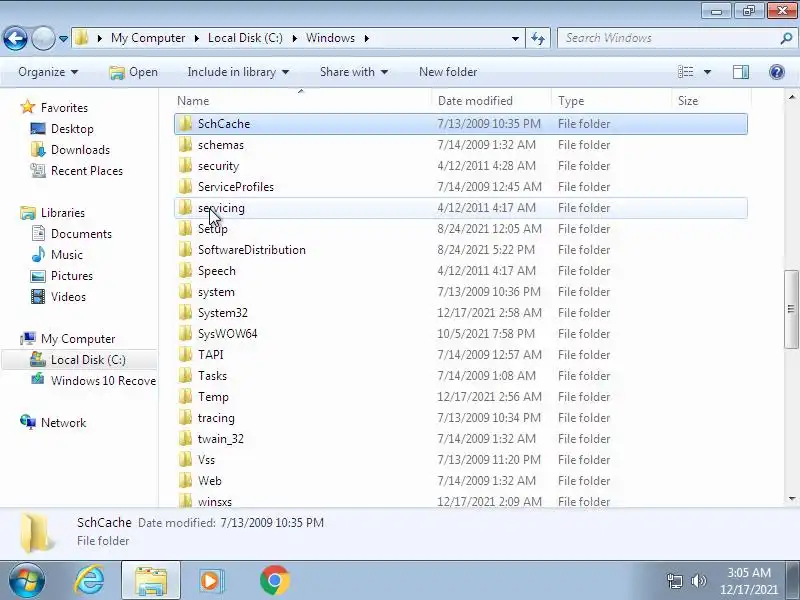Click the My Computer breadcrumb

click(x=148, y=38)
